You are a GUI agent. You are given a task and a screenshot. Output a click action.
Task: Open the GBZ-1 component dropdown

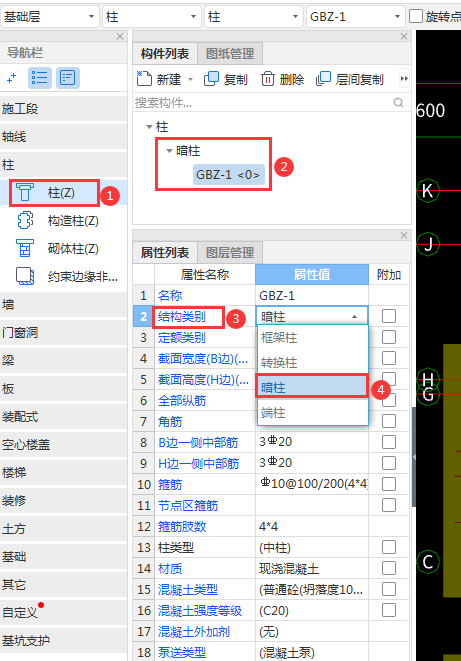(355, 16)
